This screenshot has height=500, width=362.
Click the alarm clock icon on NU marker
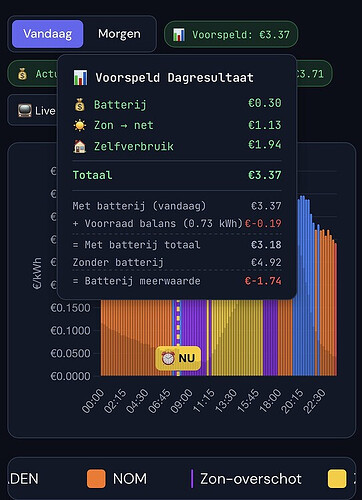point(168,358)
